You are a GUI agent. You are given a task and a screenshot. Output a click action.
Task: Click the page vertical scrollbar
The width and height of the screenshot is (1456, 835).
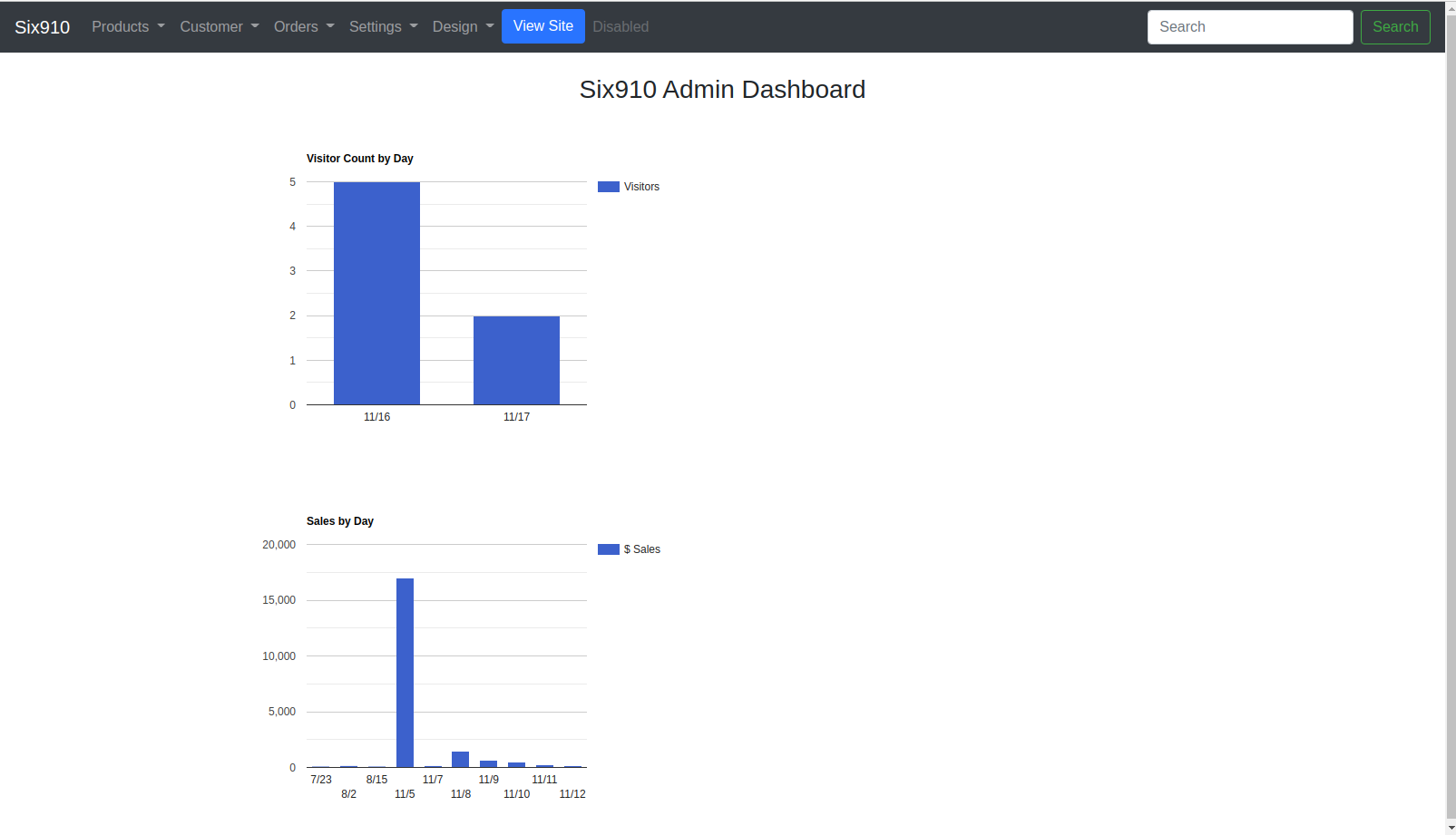click(1451, 417)
